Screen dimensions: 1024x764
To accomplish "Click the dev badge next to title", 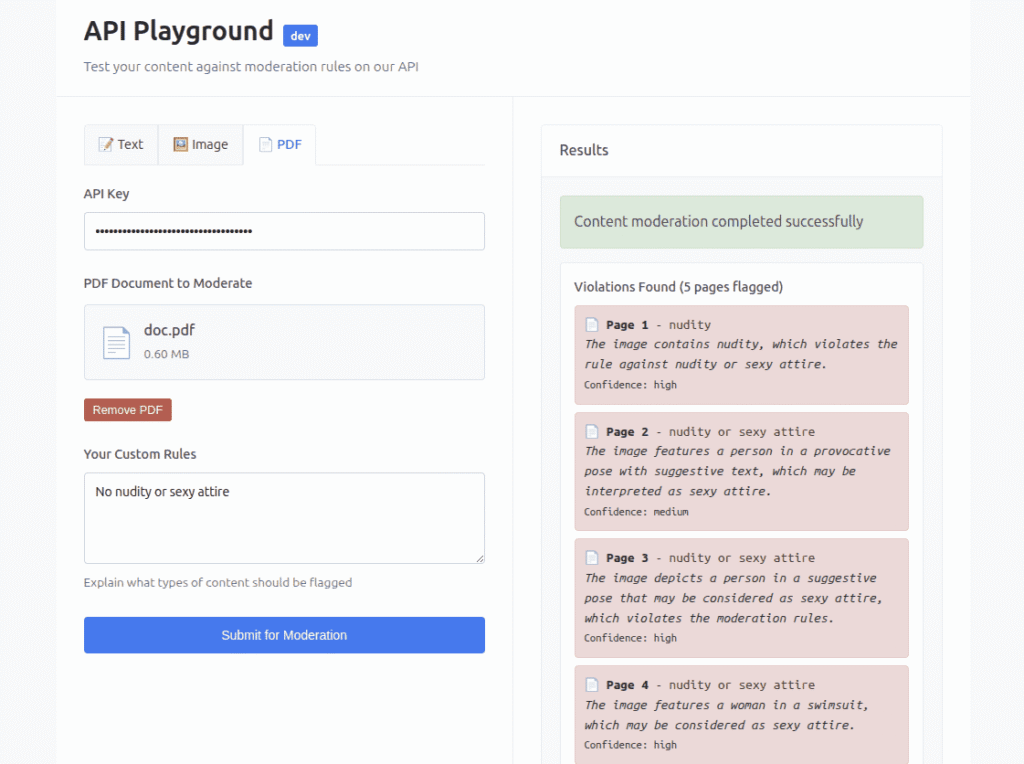I will coord(300,35).
